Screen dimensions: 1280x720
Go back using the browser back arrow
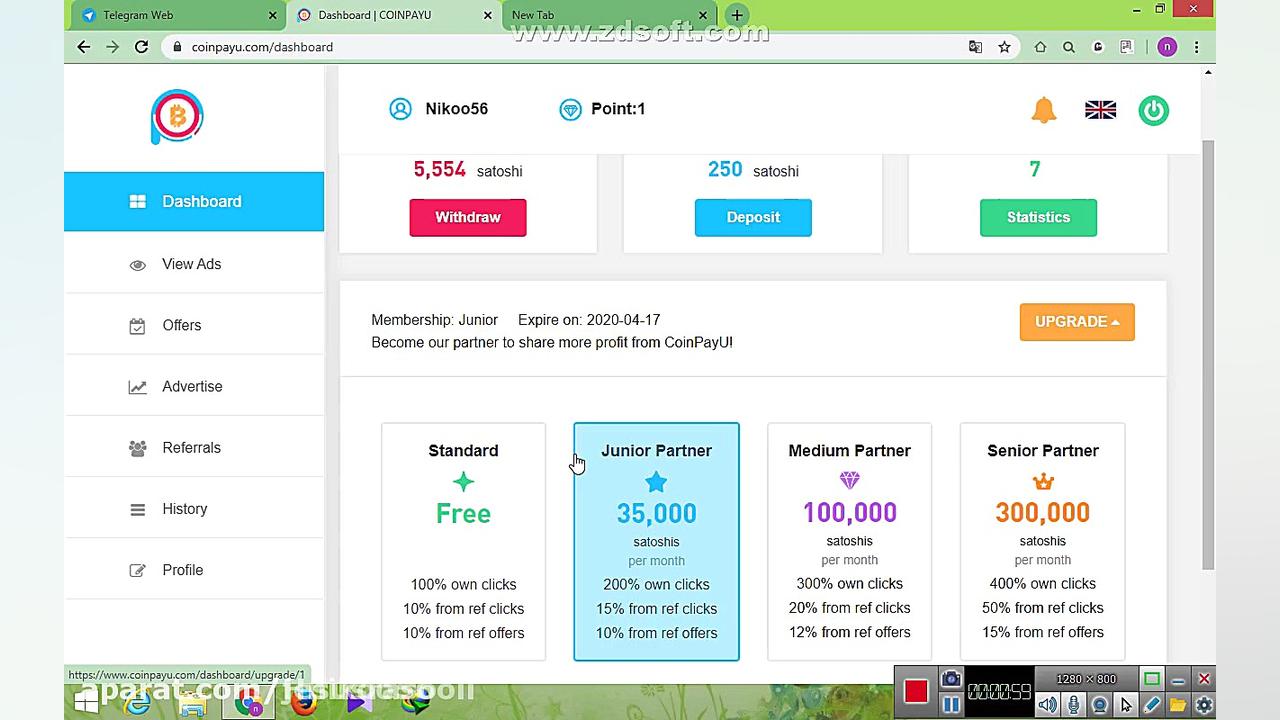click(84, 47)
